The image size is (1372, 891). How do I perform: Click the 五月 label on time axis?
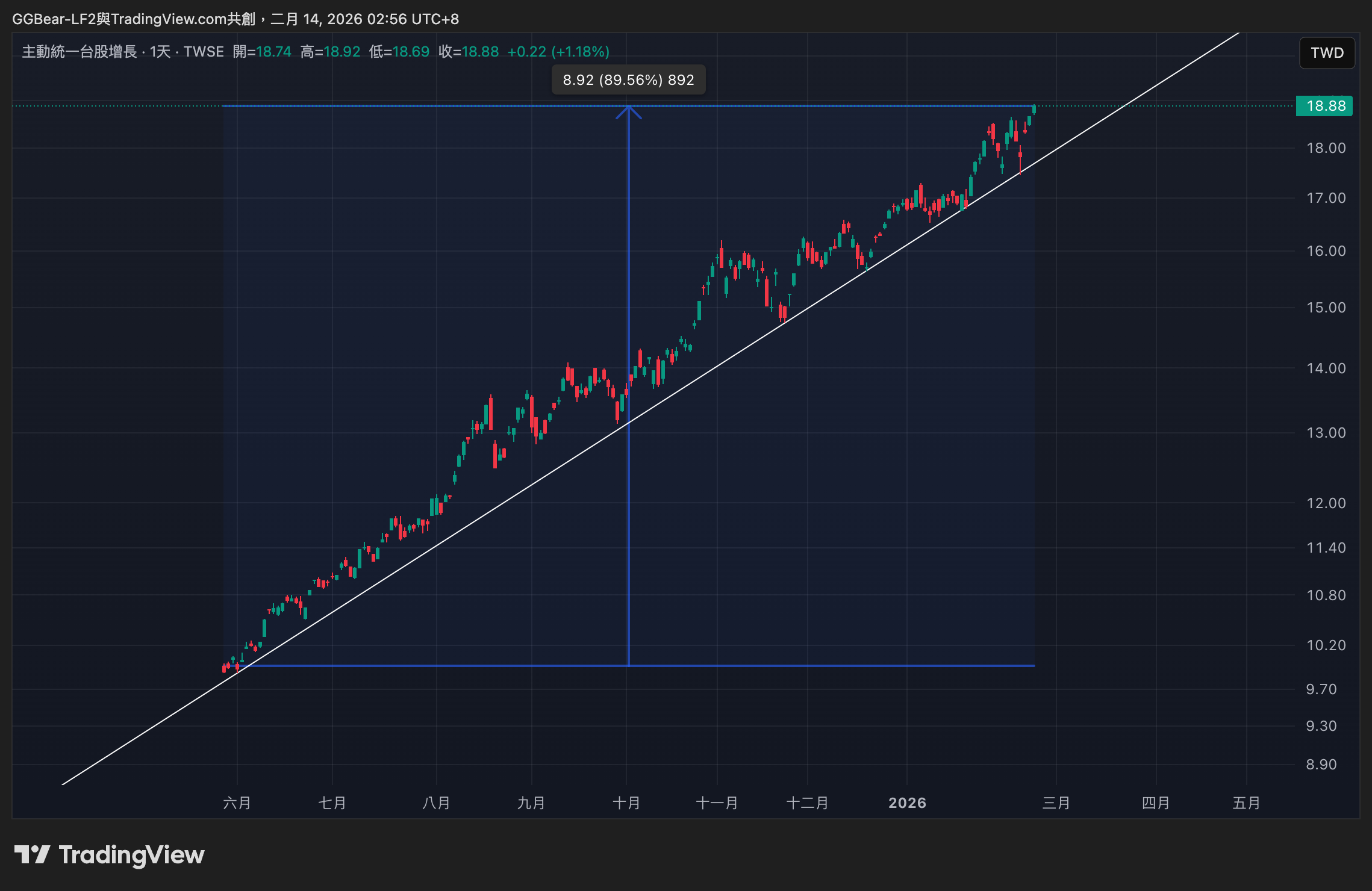1246,803
